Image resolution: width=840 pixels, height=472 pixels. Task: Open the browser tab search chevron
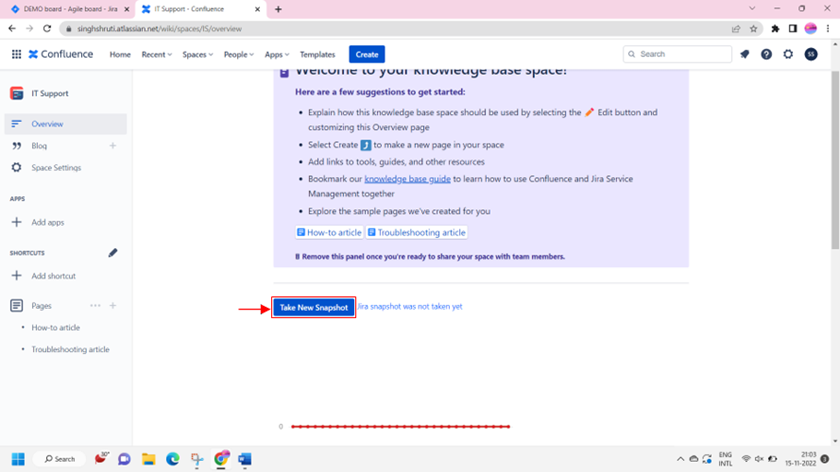(752, 9)
